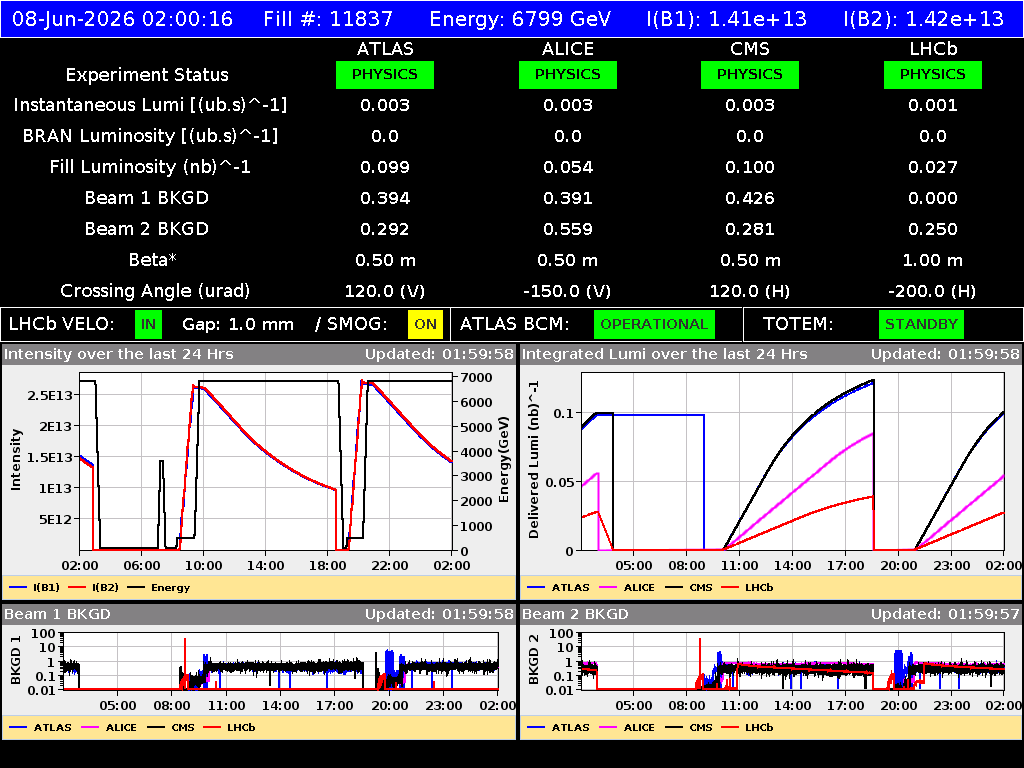Click the ALICE column heading in status table

point(568,49)
